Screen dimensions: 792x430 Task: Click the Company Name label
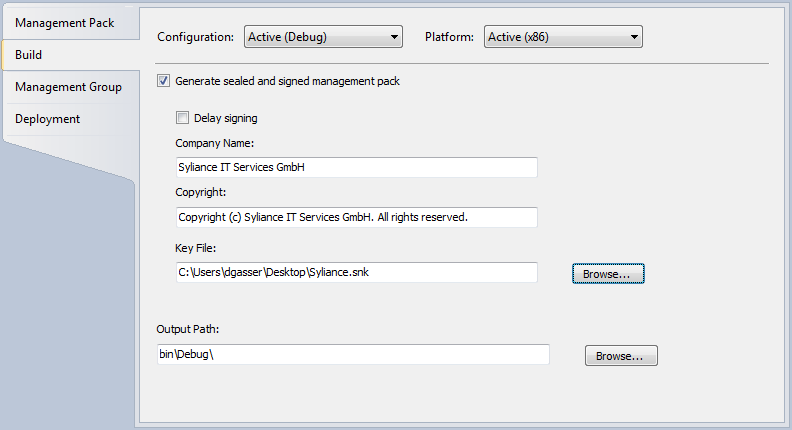[214, 143]
